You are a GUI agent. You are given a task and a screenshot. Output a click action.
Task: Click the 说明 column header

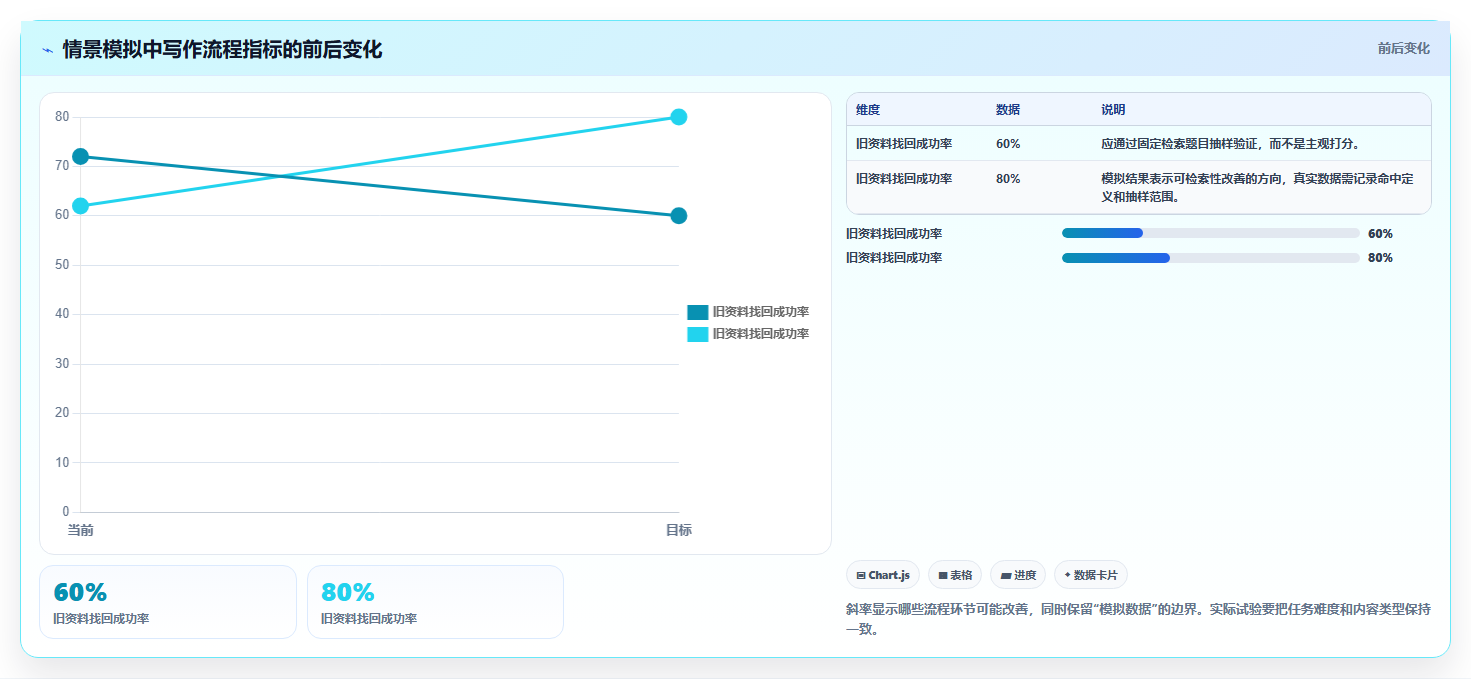[1113, 110]
